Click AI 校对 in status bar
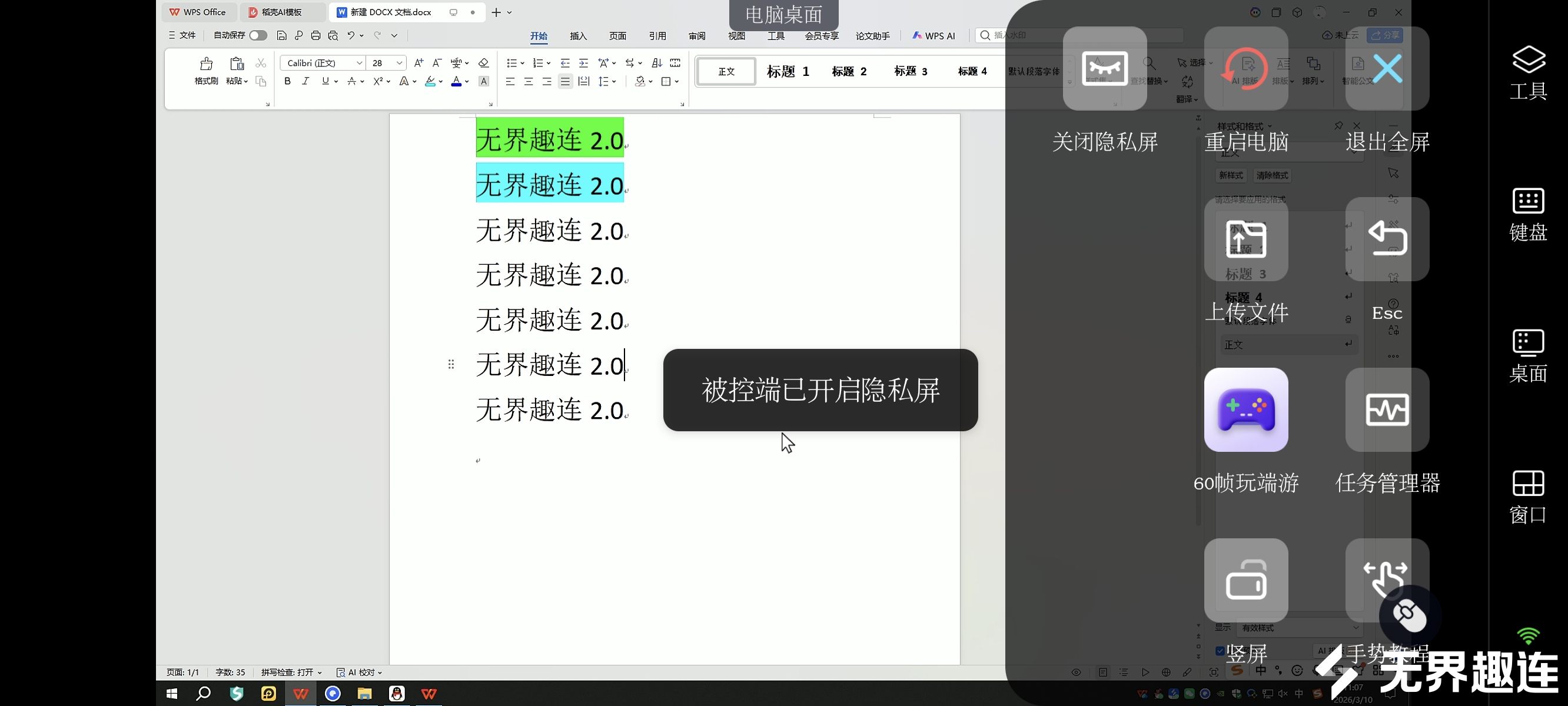Viewport: 1568px width, 706px height. [359, 672]
